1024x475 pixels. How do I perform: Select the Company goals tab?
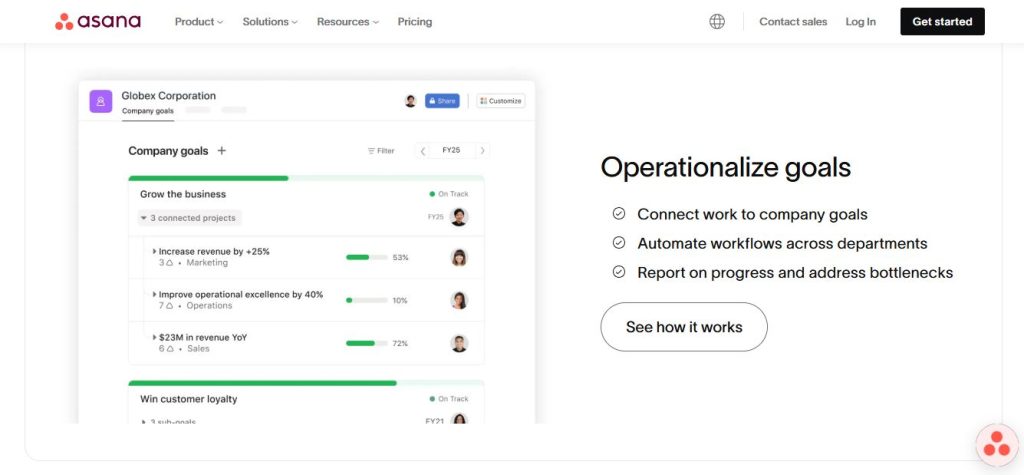point(147,111)
